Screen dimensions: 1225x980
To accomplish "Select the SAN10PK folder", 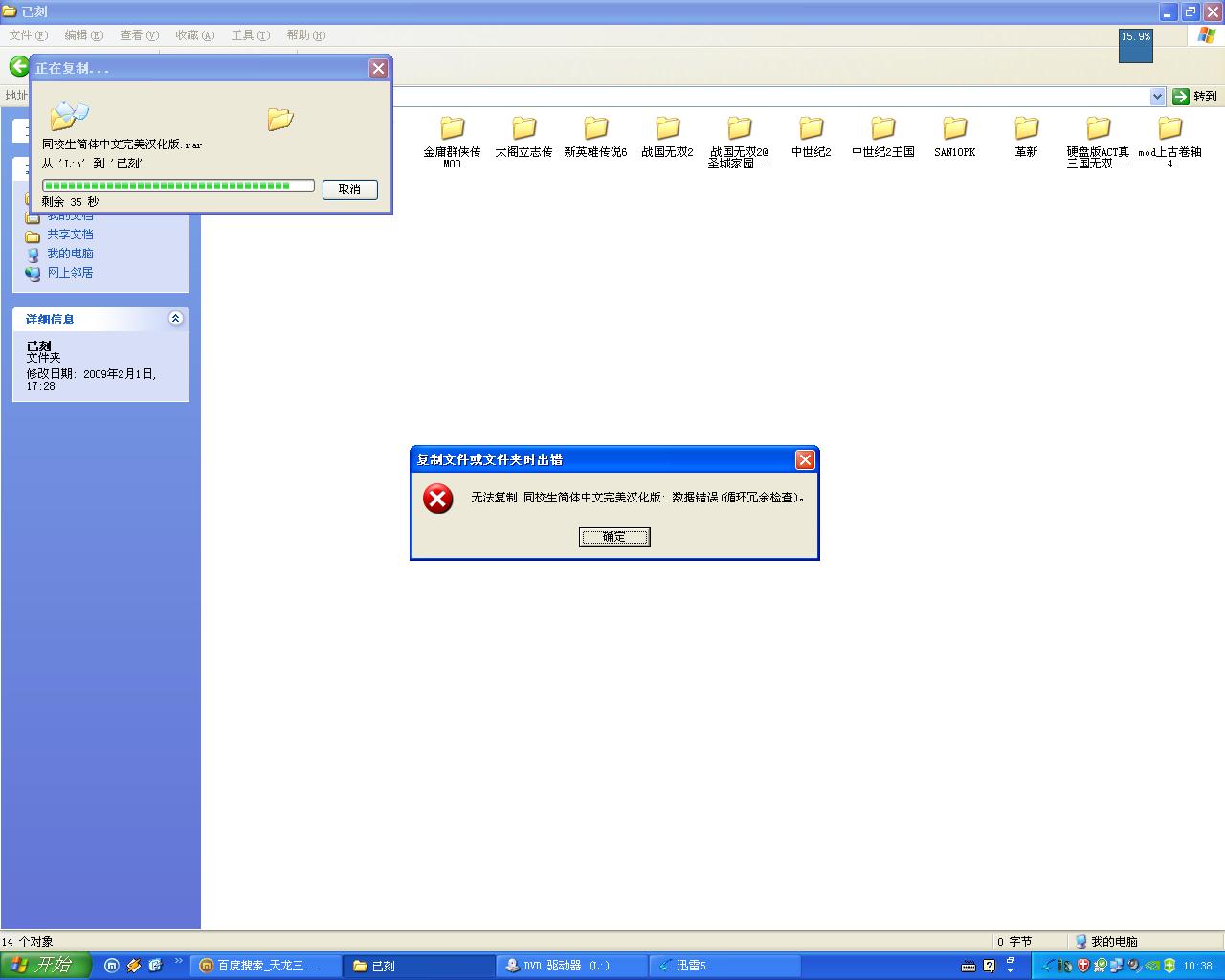I will 954,128.
